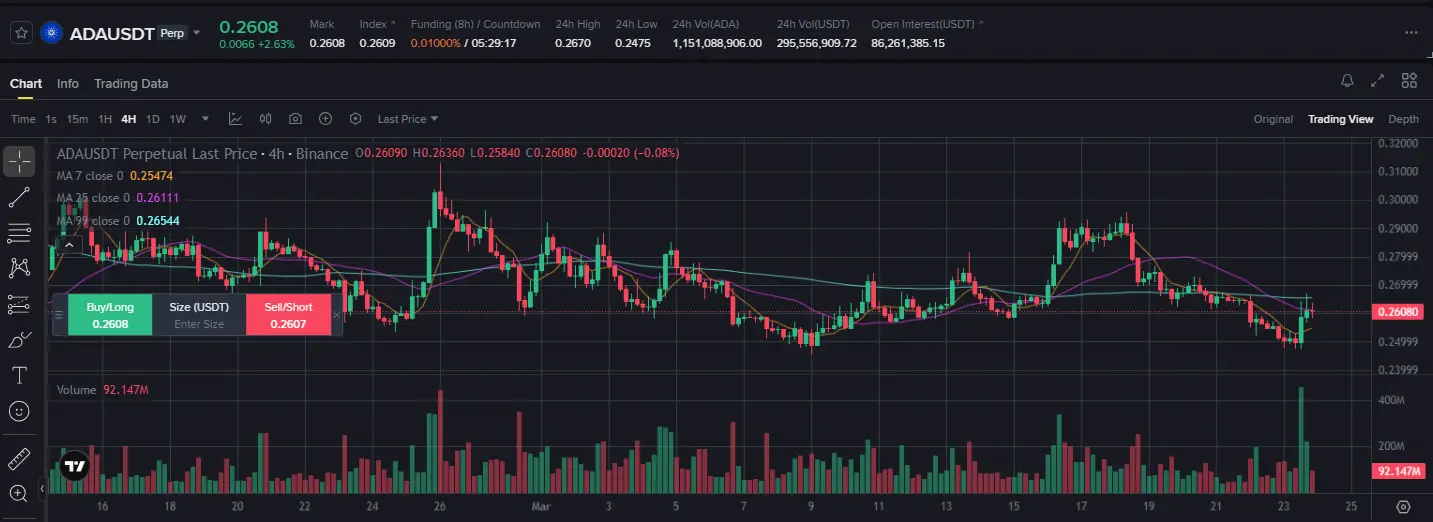Click the Volume 92.147M legend
Image resolution: width=1433 pixels, height=522 pixels.
(103, 390)
